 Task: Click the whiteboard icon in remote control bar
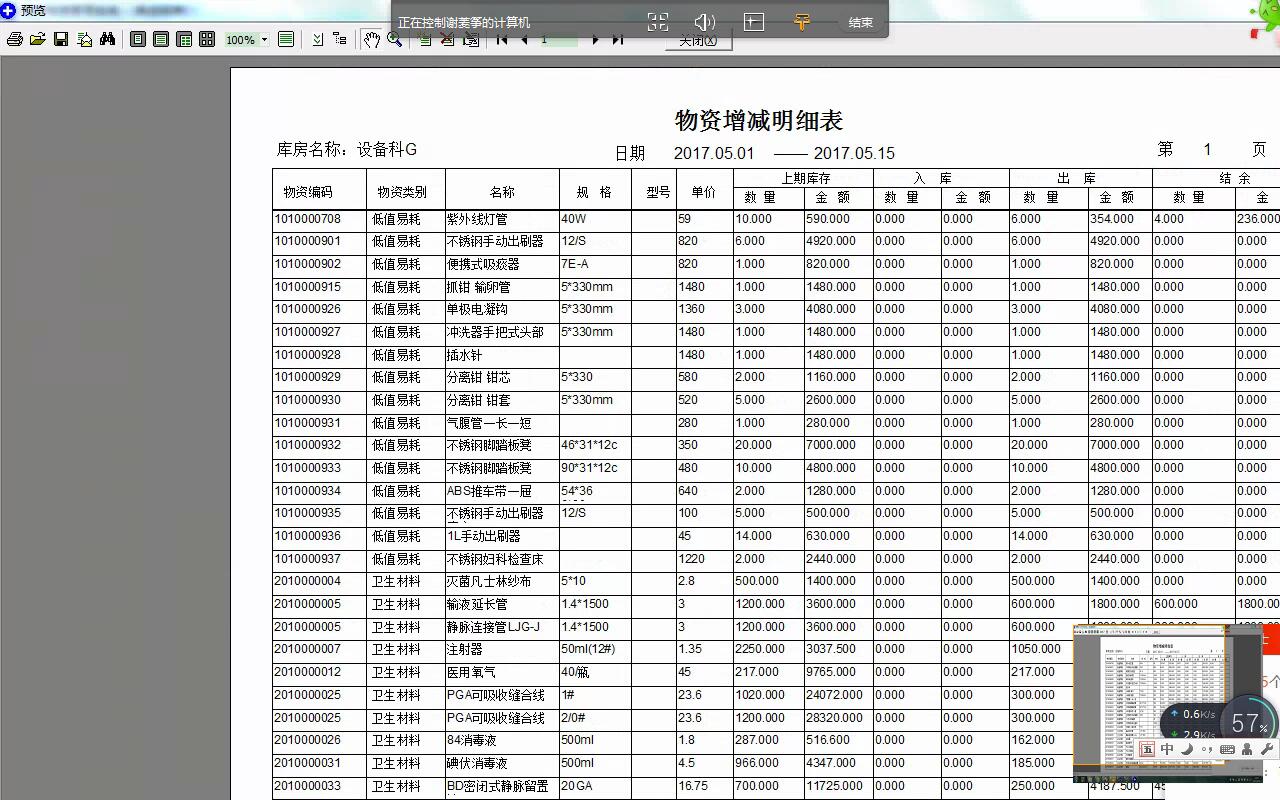click(754, 22)
